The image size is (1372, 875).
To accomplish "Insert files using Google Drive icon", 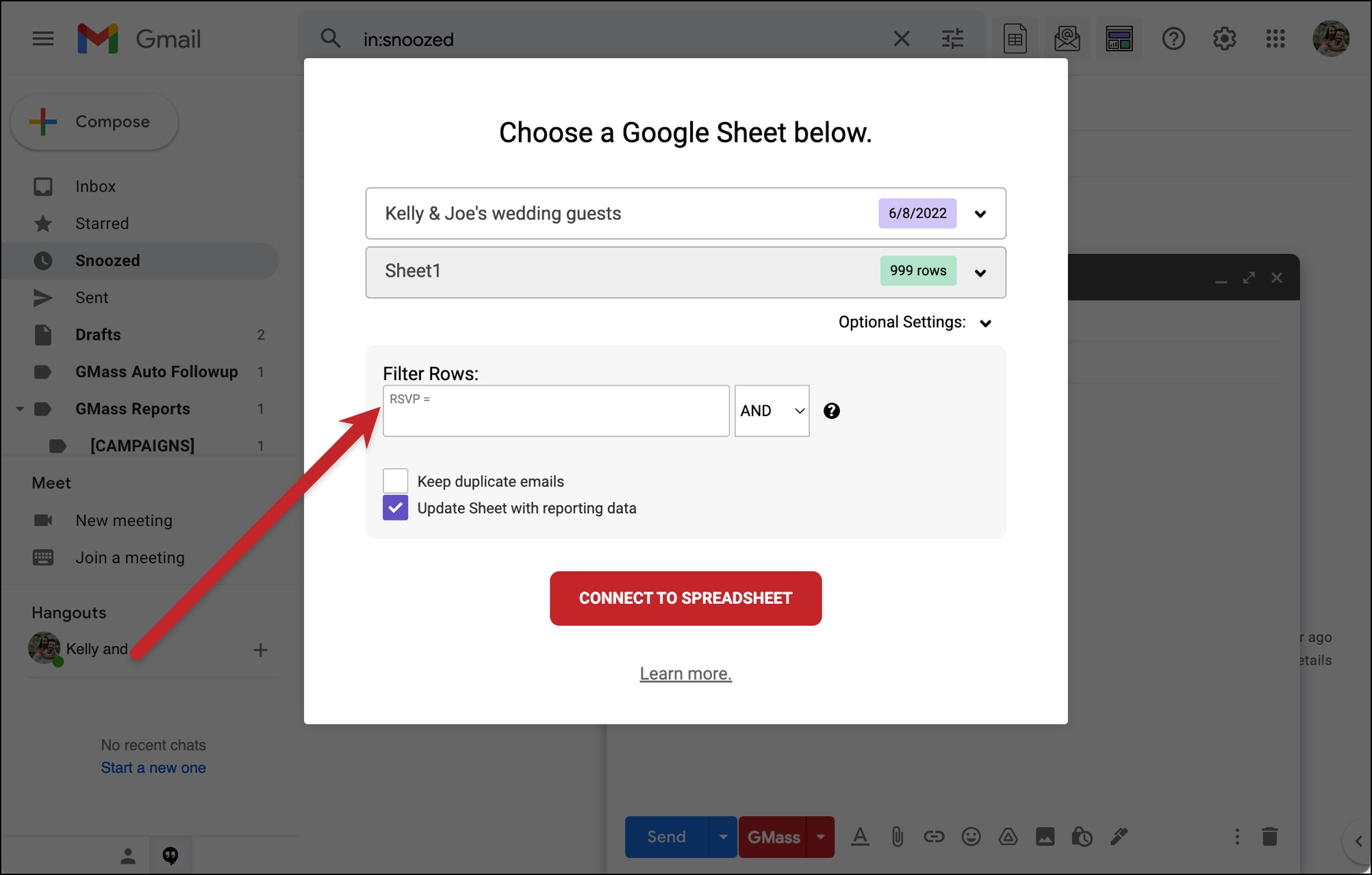I will [1008, 837].
